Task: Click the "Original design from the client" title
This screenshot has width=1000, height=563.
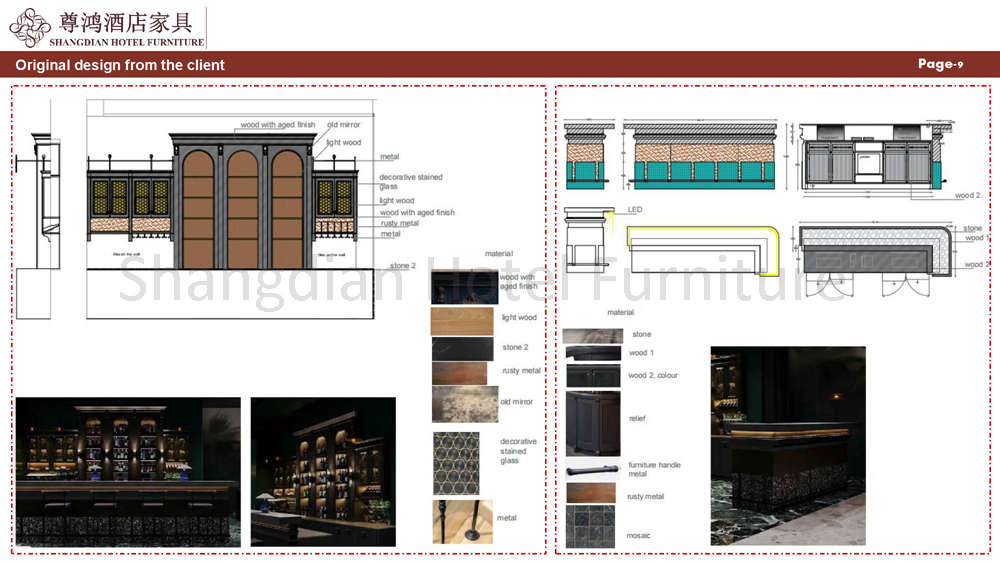Action: tap(120, 65)
